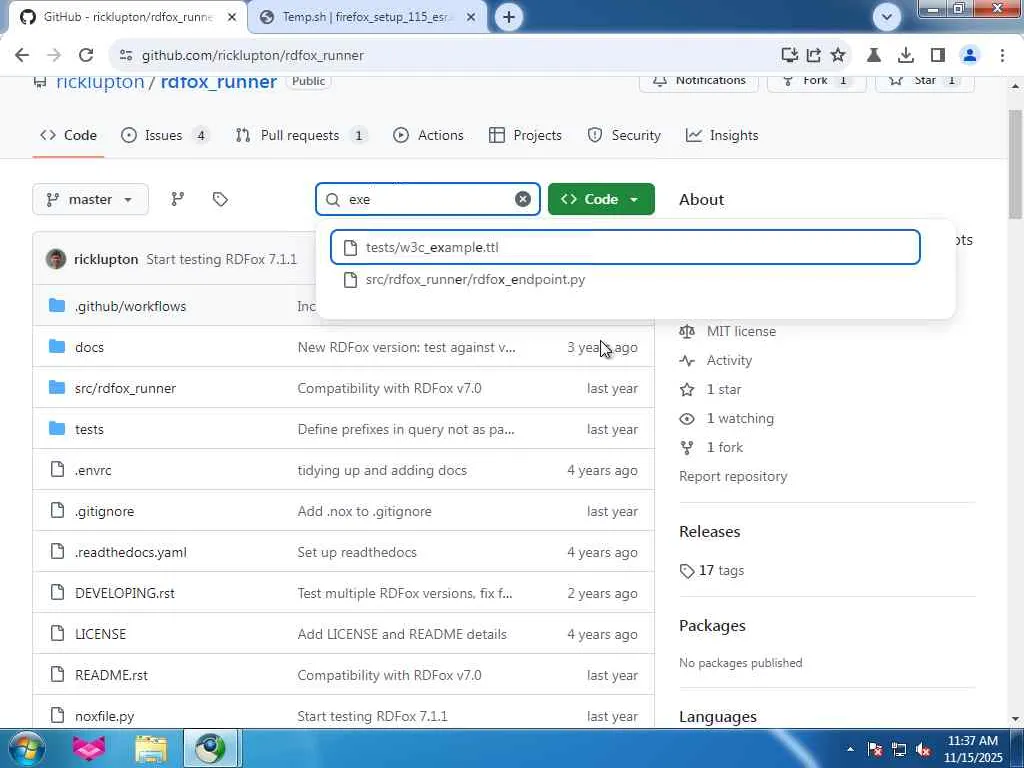This screenshot has width=1024, height=768.
Task: Select the src/rdfox_runner/rdfox_endpoint.py result
Action: pos(625,280)
